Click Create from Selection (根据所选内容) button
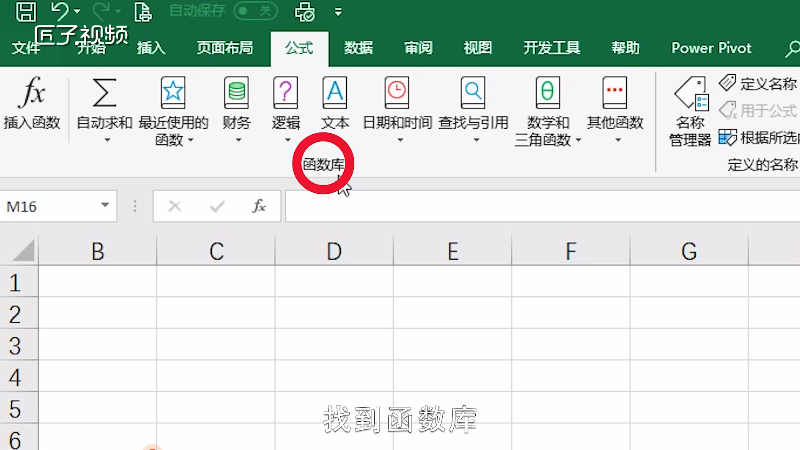 pyautogui.click(x=758, y=137)
